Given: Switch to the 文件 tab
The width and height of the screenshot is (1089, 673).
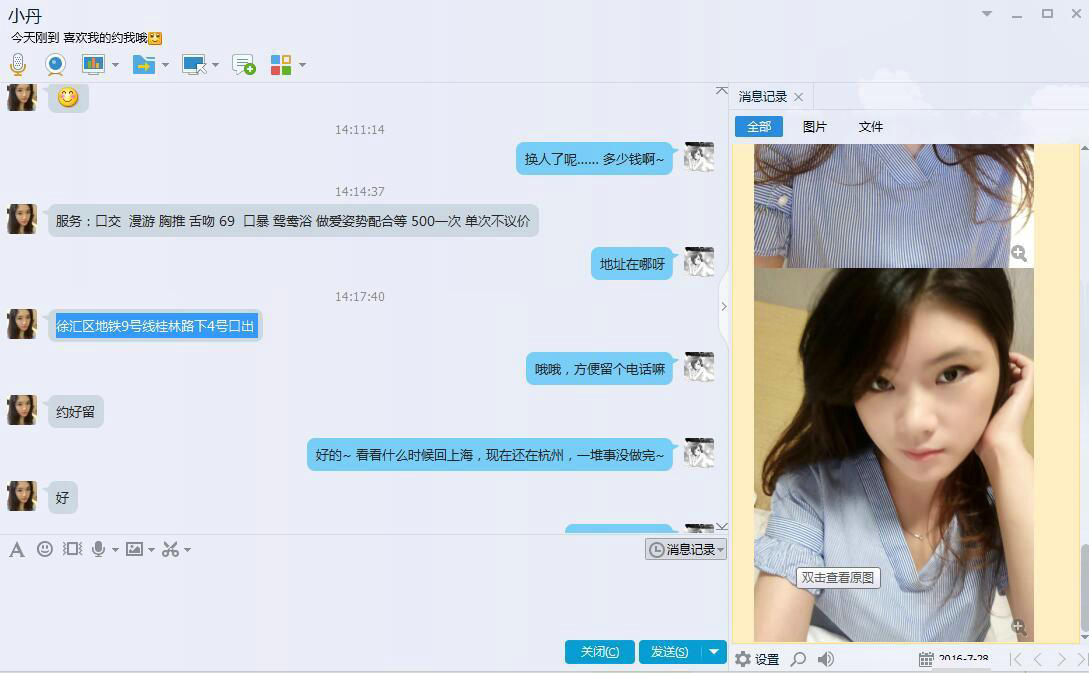Looking at the screenshot, I should click(x=871, y=127).
